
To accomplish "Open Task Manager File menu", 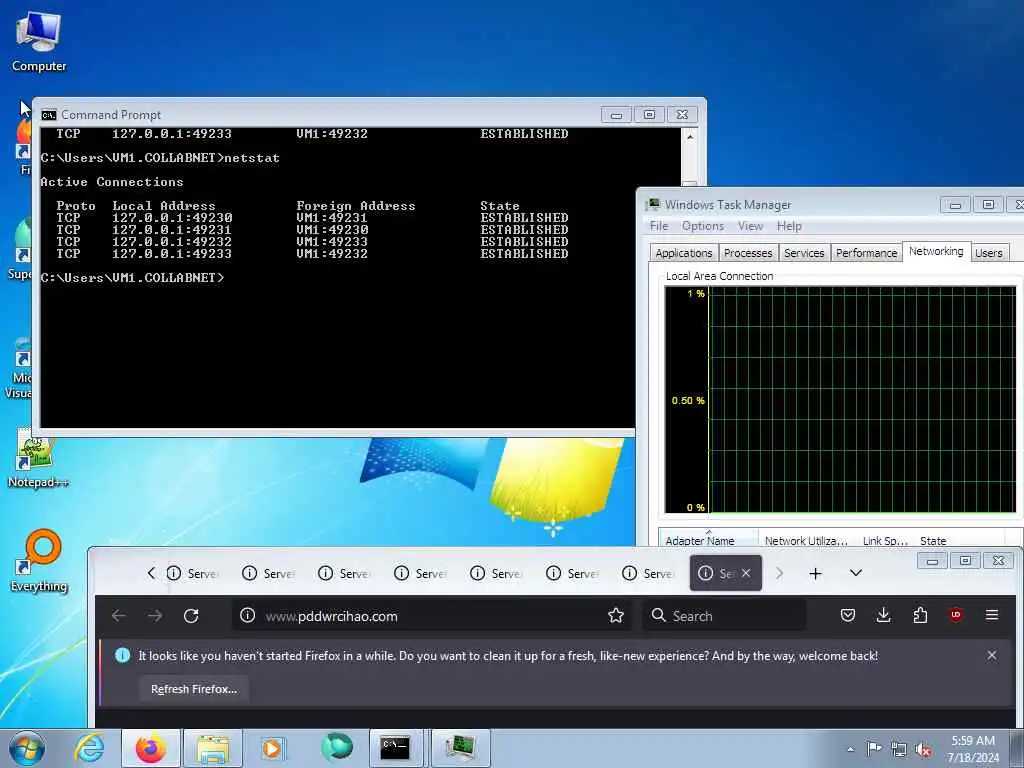I will [x=659, y=226].
